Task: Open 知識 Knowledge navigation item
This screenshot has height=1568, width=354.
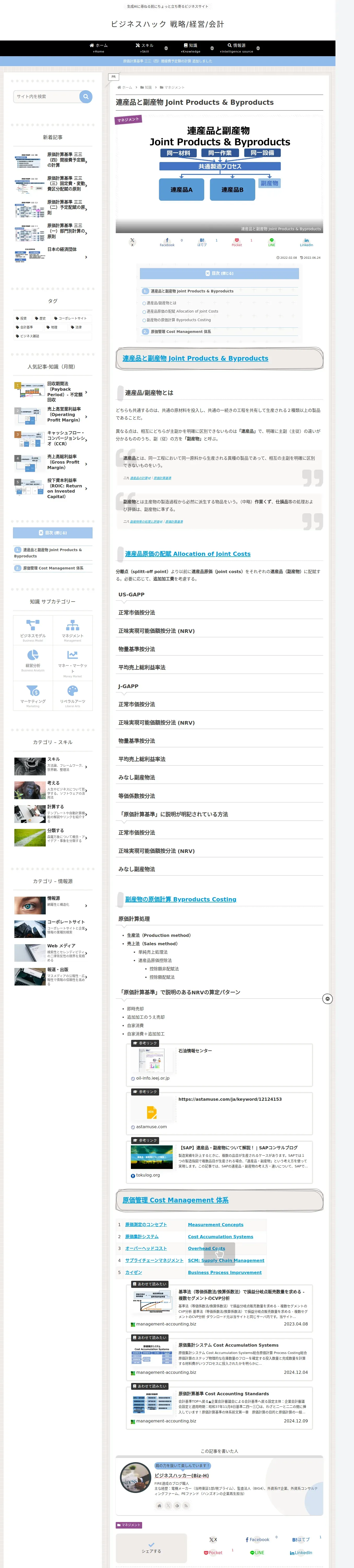Action: click(190, 48)
